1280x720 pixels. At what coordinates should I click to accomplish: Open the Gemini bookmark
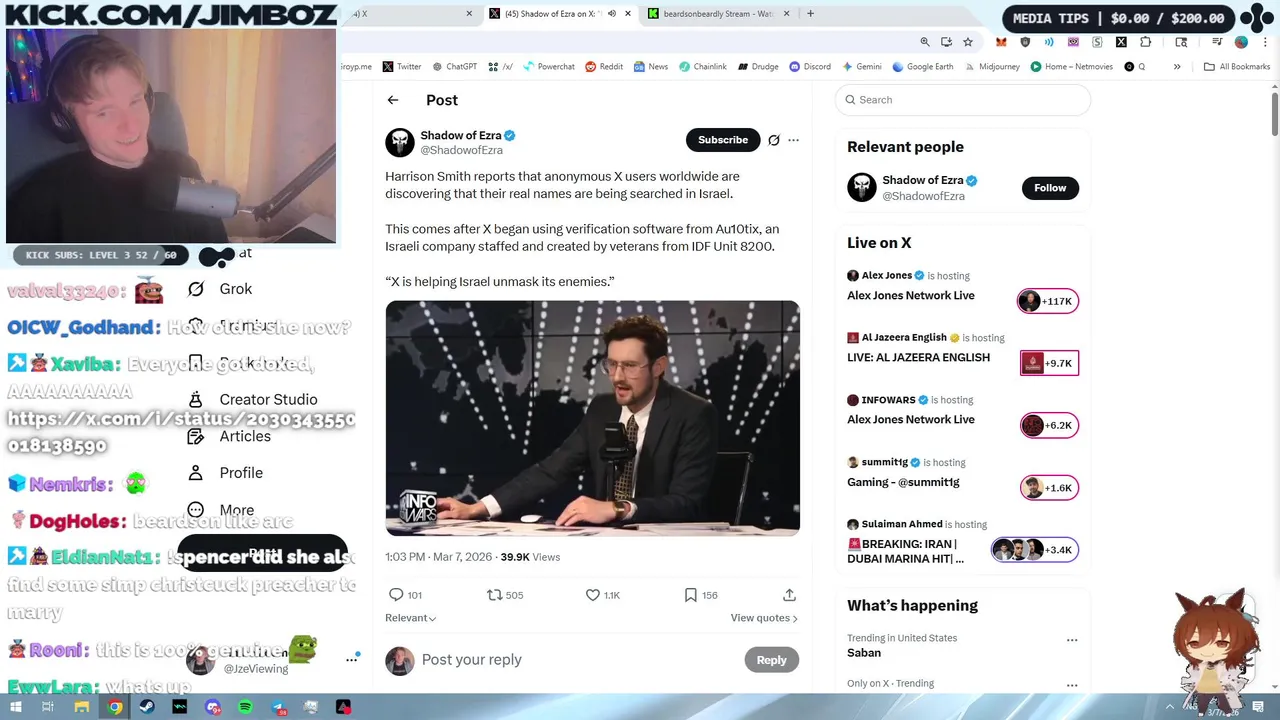862,67
